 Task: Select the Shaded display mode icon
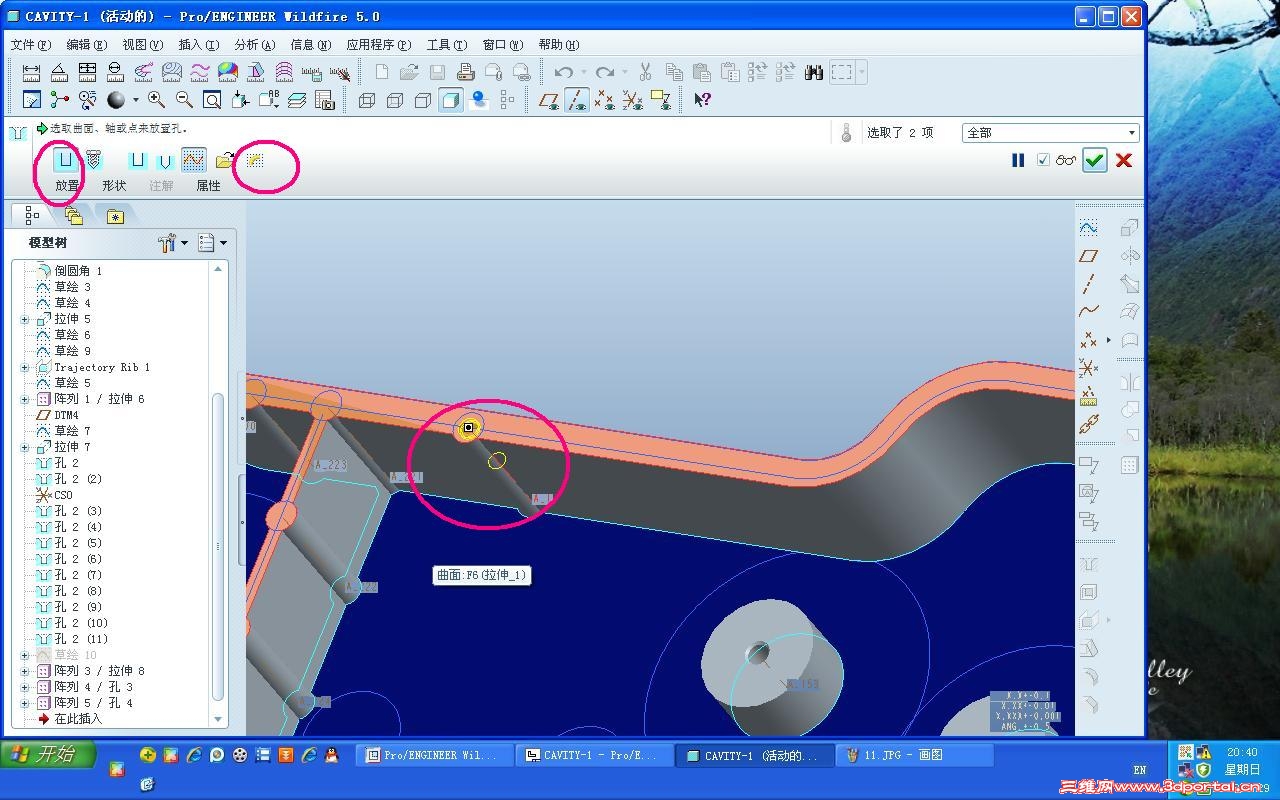click(451, 100)
